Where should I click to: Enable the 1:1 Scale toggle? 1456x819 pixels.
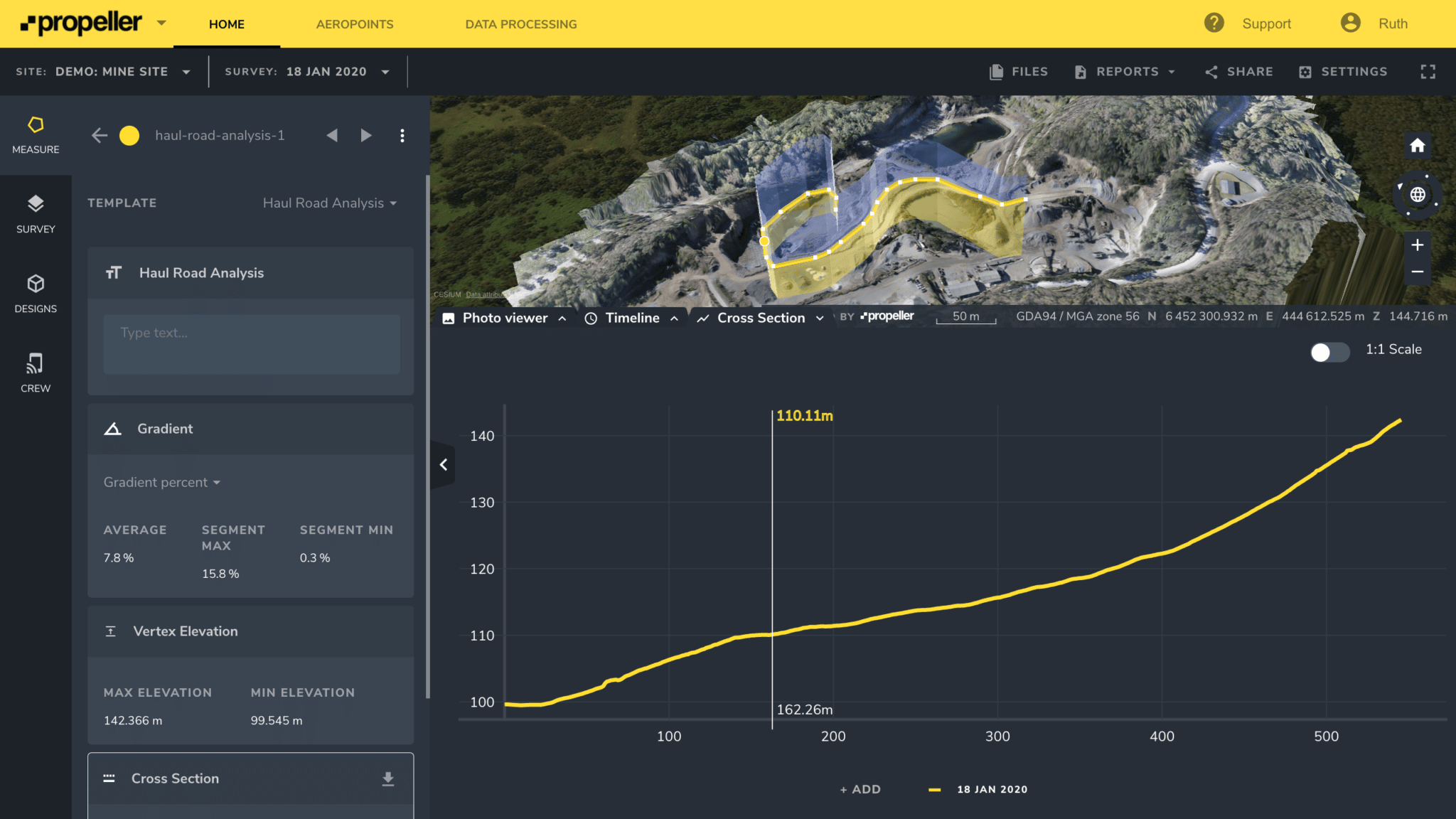[1329, 352]
